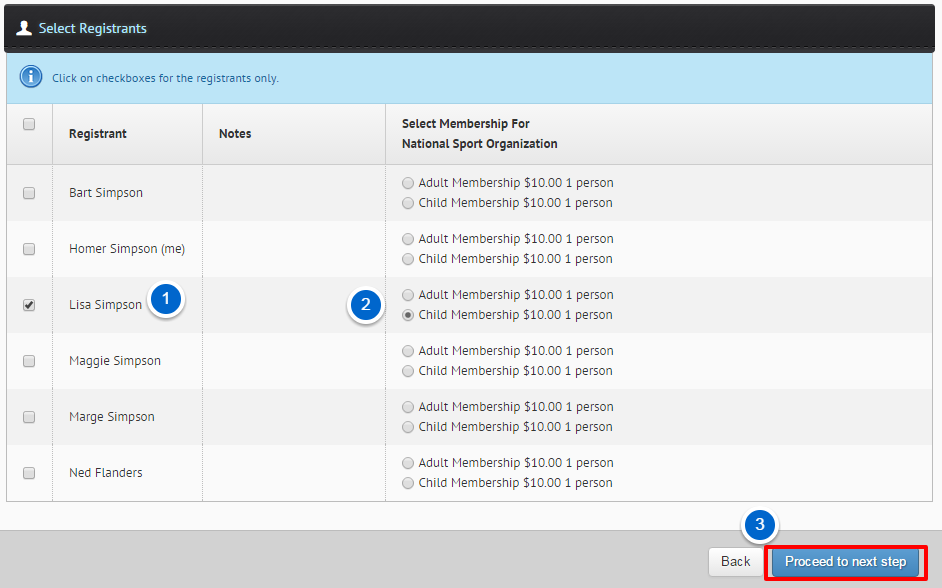The height and width of the screenshot is (588, 942).
Task: Click the name Maggie Simpson
Action: coord(115,360)
